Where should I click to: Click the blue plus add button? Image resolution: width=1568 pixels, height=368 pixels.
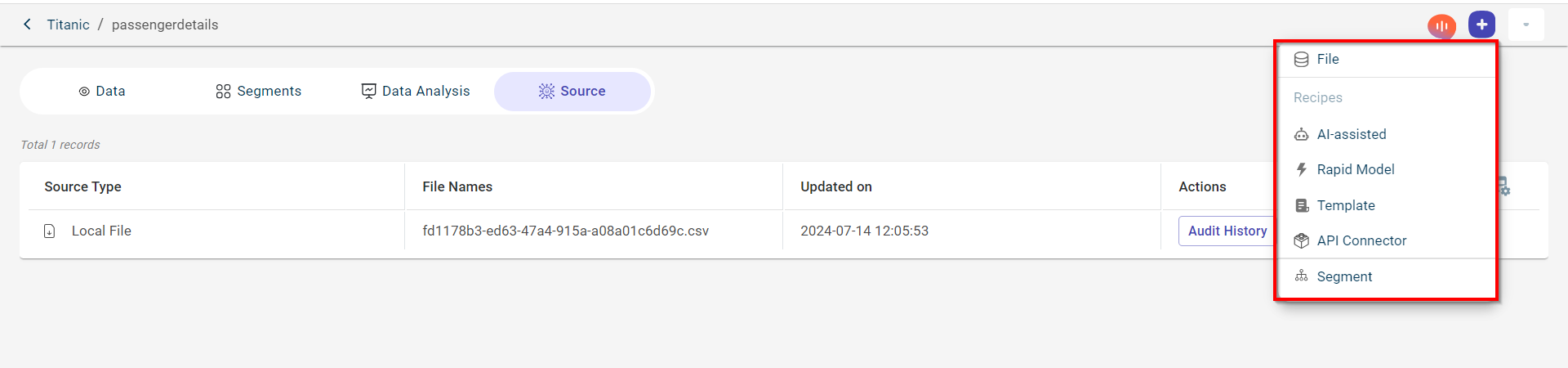point(1481,25)
